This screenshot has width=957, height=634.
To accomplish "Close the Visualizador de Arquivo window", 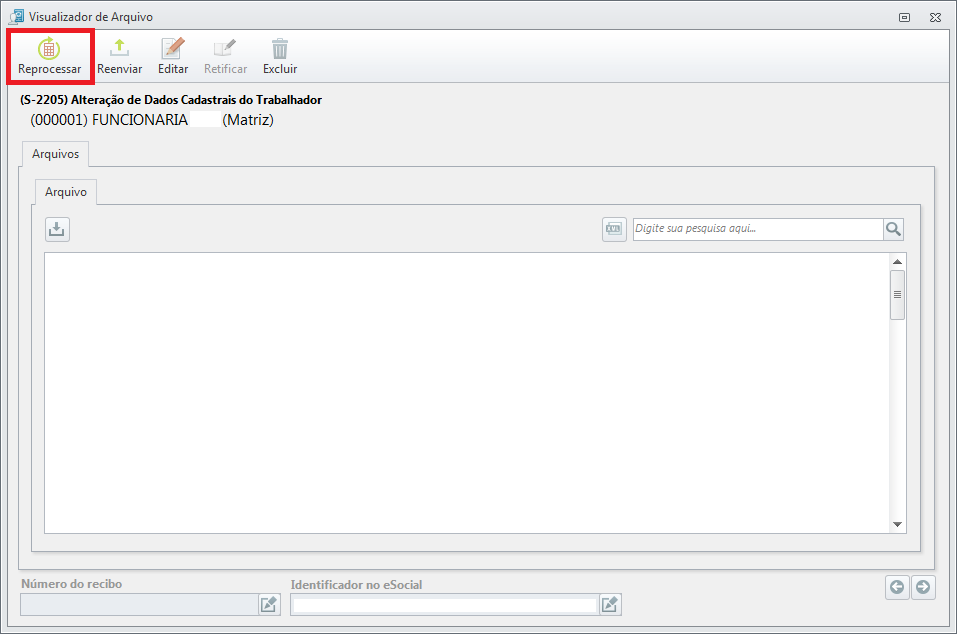I will tap(935, 17).
